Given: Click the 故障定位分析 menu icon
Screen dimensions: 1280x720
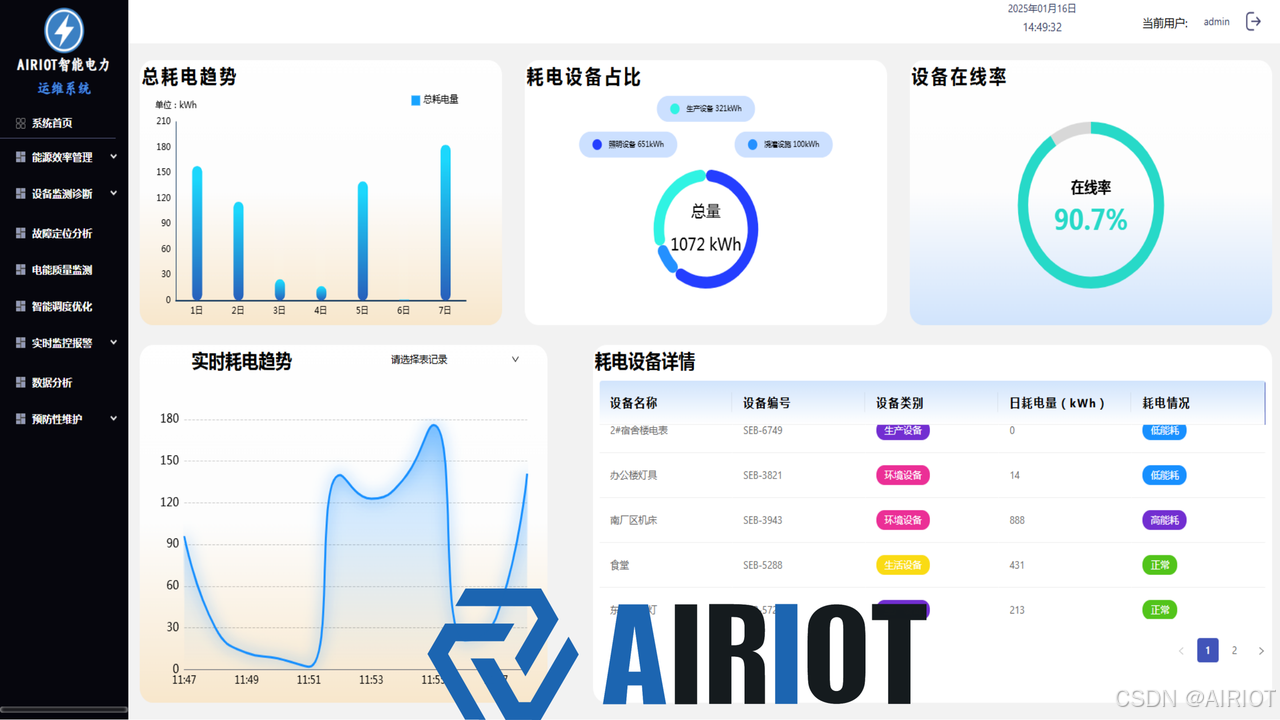Looking at the screenshot, I should pos(21,233).
